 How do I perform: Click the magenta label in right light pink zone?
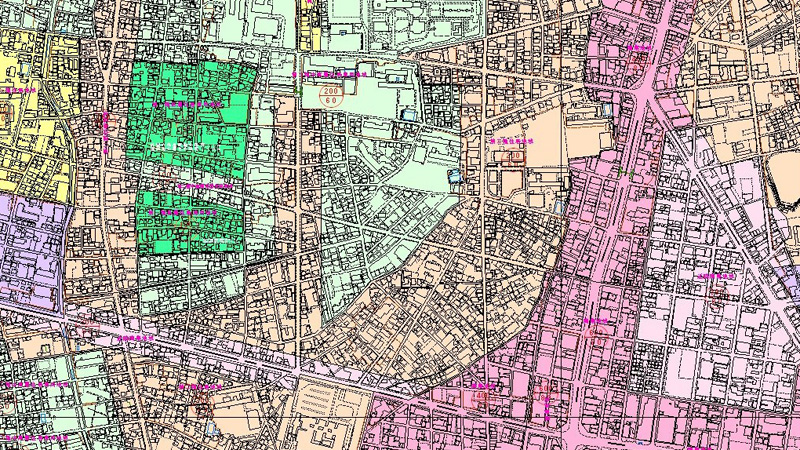coord(716,274)
